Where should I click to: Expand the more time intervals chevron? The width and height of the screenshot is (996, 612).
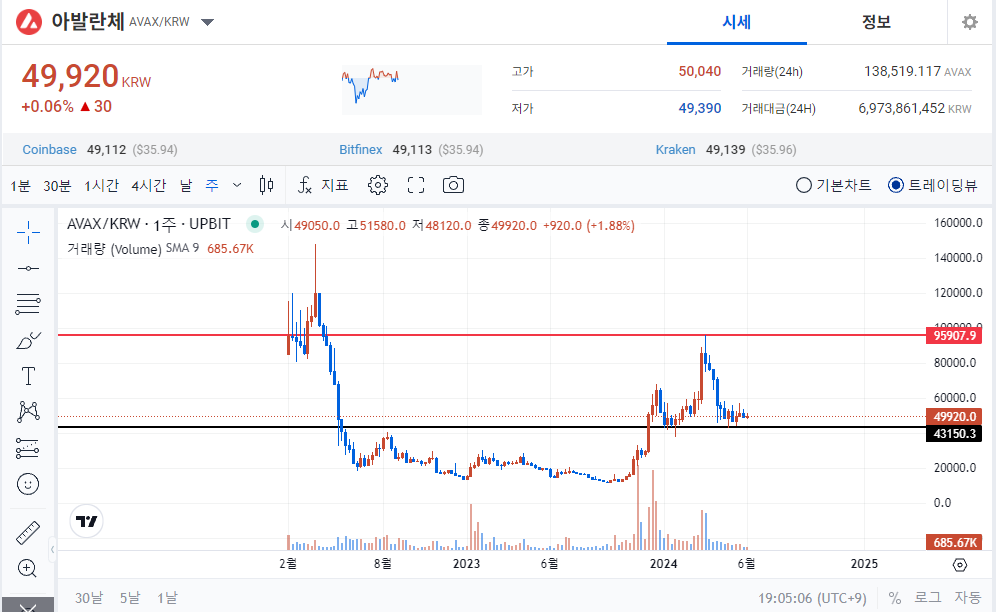(237, 185)
